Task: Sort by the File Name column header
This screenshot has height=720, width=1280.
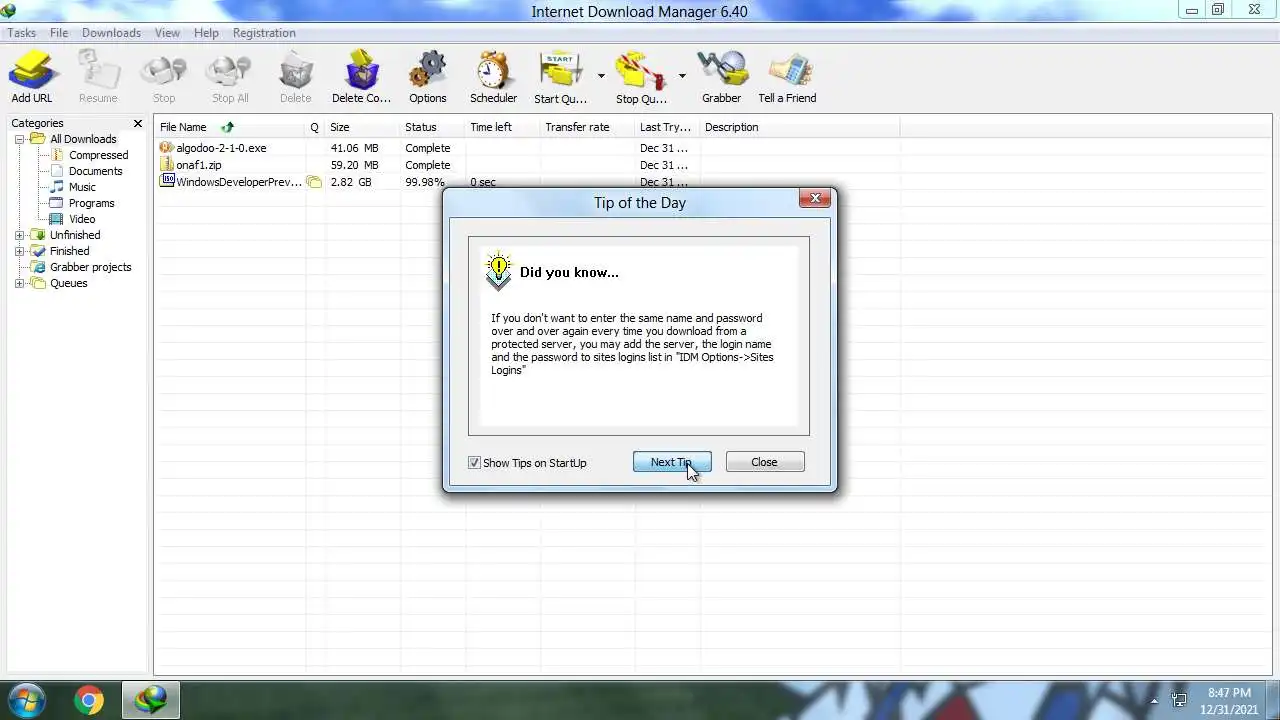Action: pos(230,127)
